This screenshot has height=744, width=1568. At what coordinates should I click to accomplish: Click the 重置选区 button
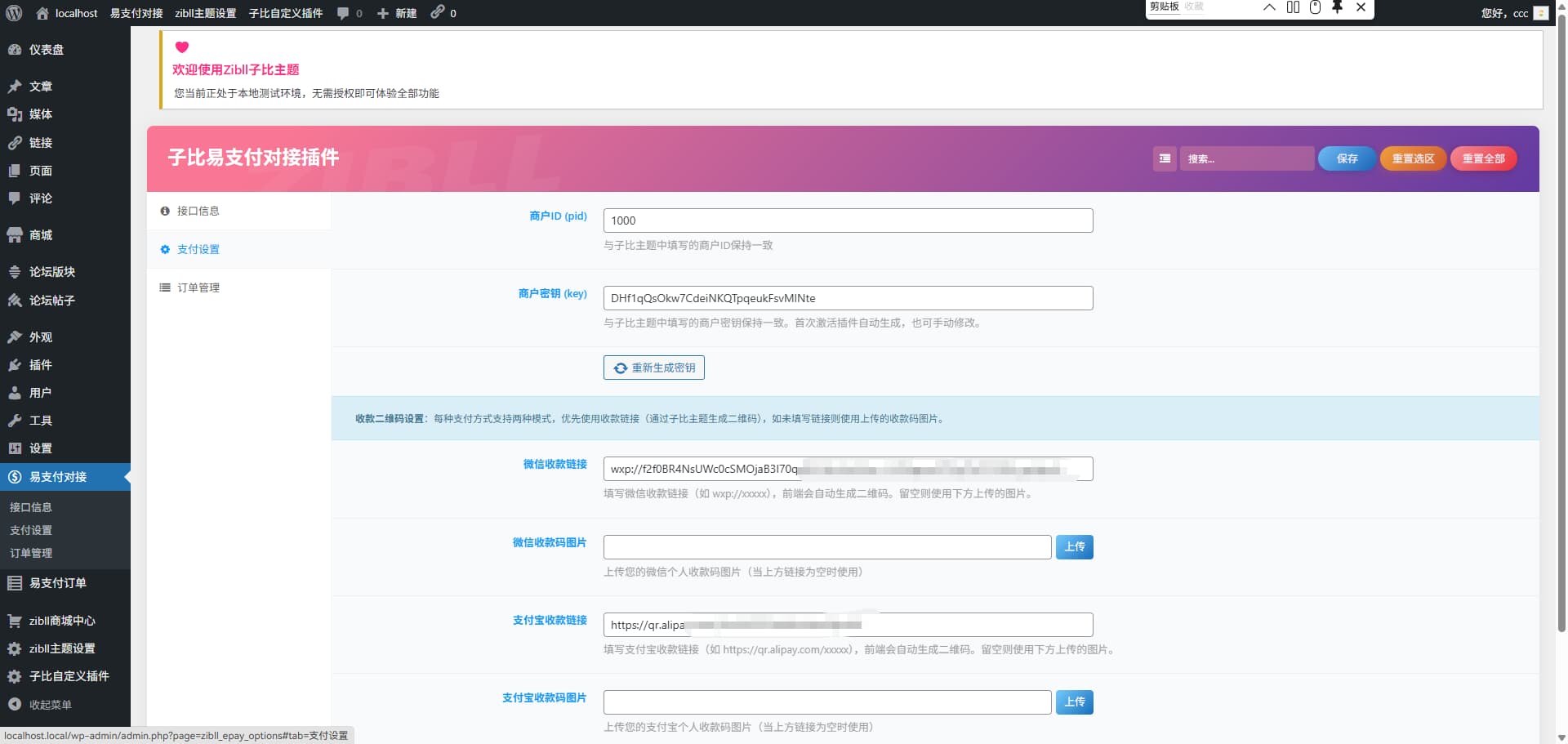click(1413, 158)
